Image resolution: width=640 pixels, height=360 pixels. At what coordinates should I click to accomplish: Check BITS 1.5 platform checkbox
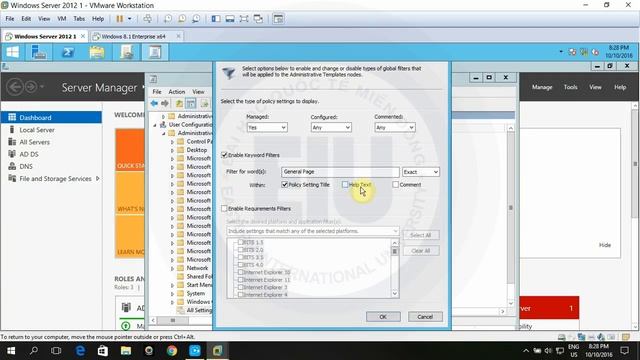(240, 242)
